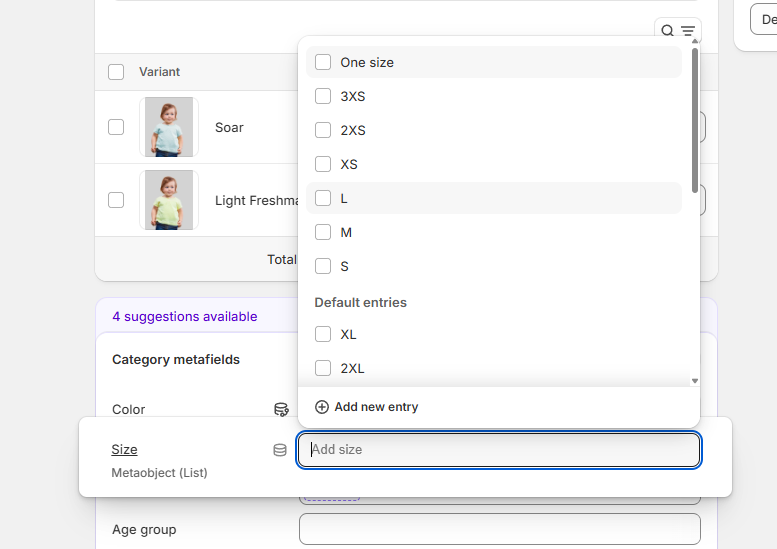Click the Category metafields heading
The width and height of the screenshot is (777, 549).
(176, 359)
